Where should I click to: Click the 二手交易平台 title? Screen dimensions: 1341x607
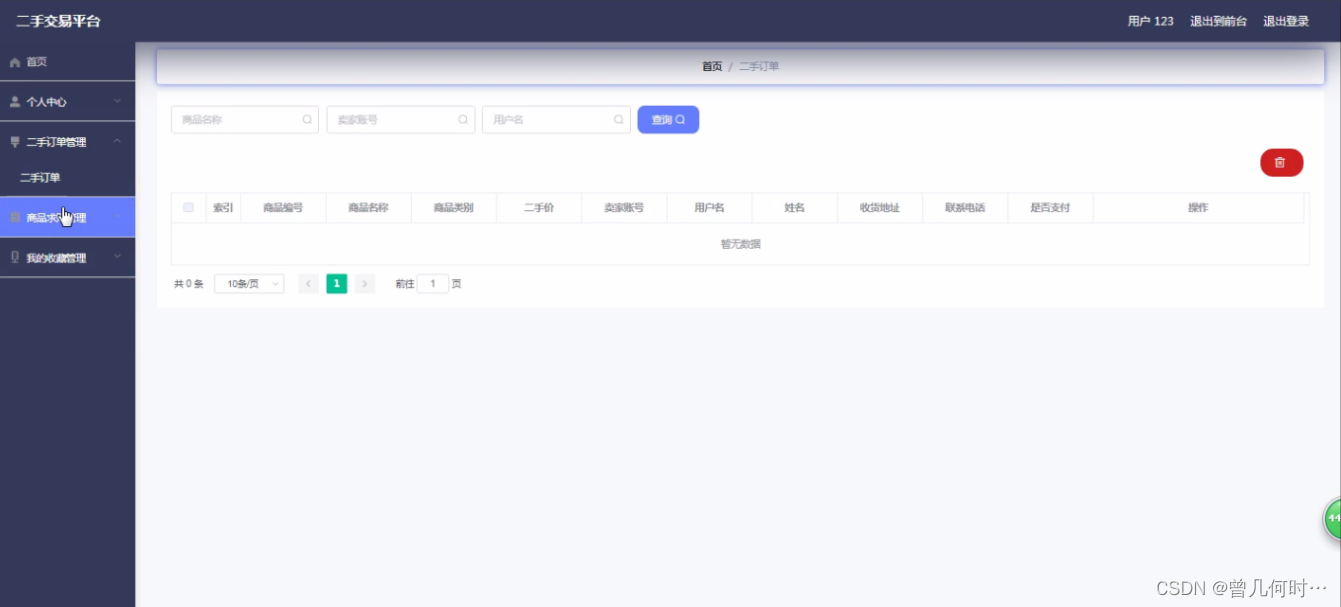[x=58, y=21]
